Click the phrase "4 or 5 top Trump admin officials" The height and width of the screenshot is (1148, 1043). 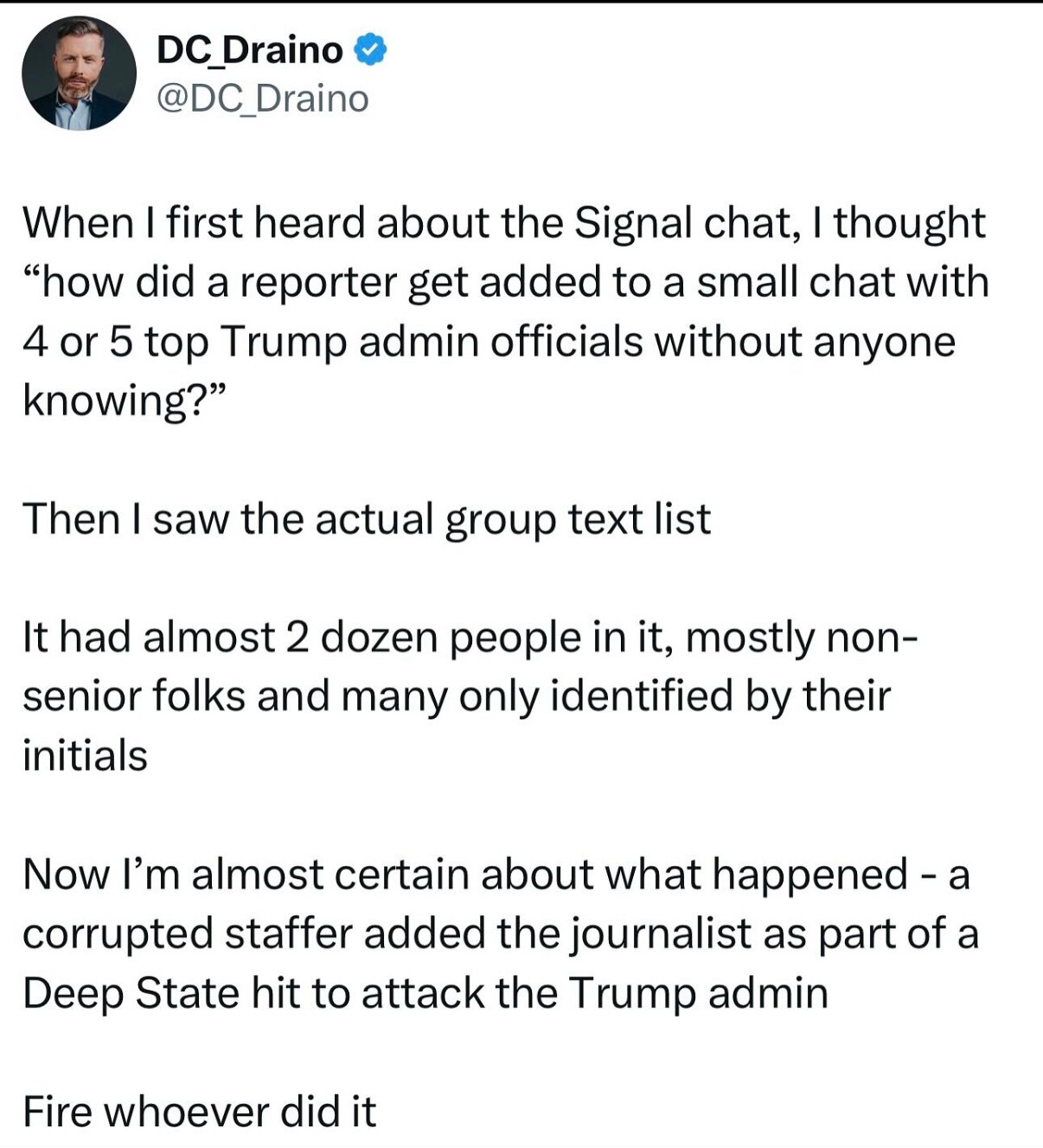(333, 342)
